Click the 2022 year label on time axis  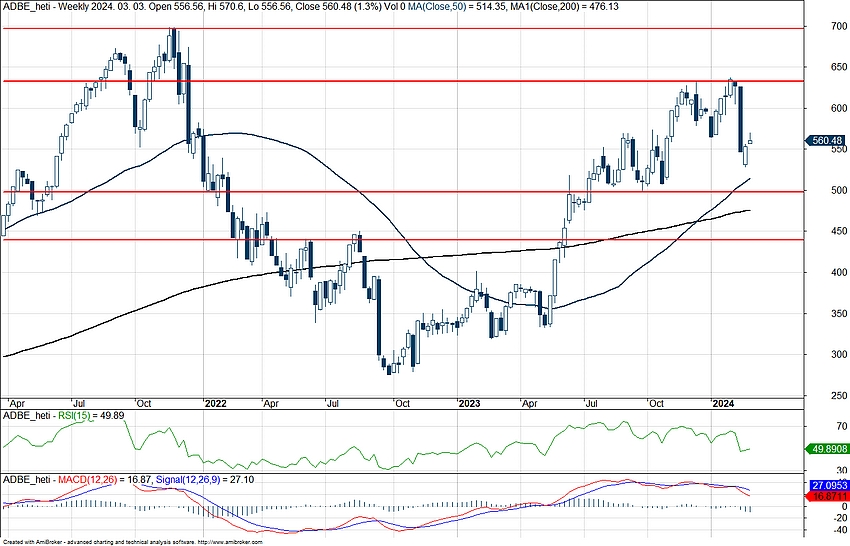point(216,403)
